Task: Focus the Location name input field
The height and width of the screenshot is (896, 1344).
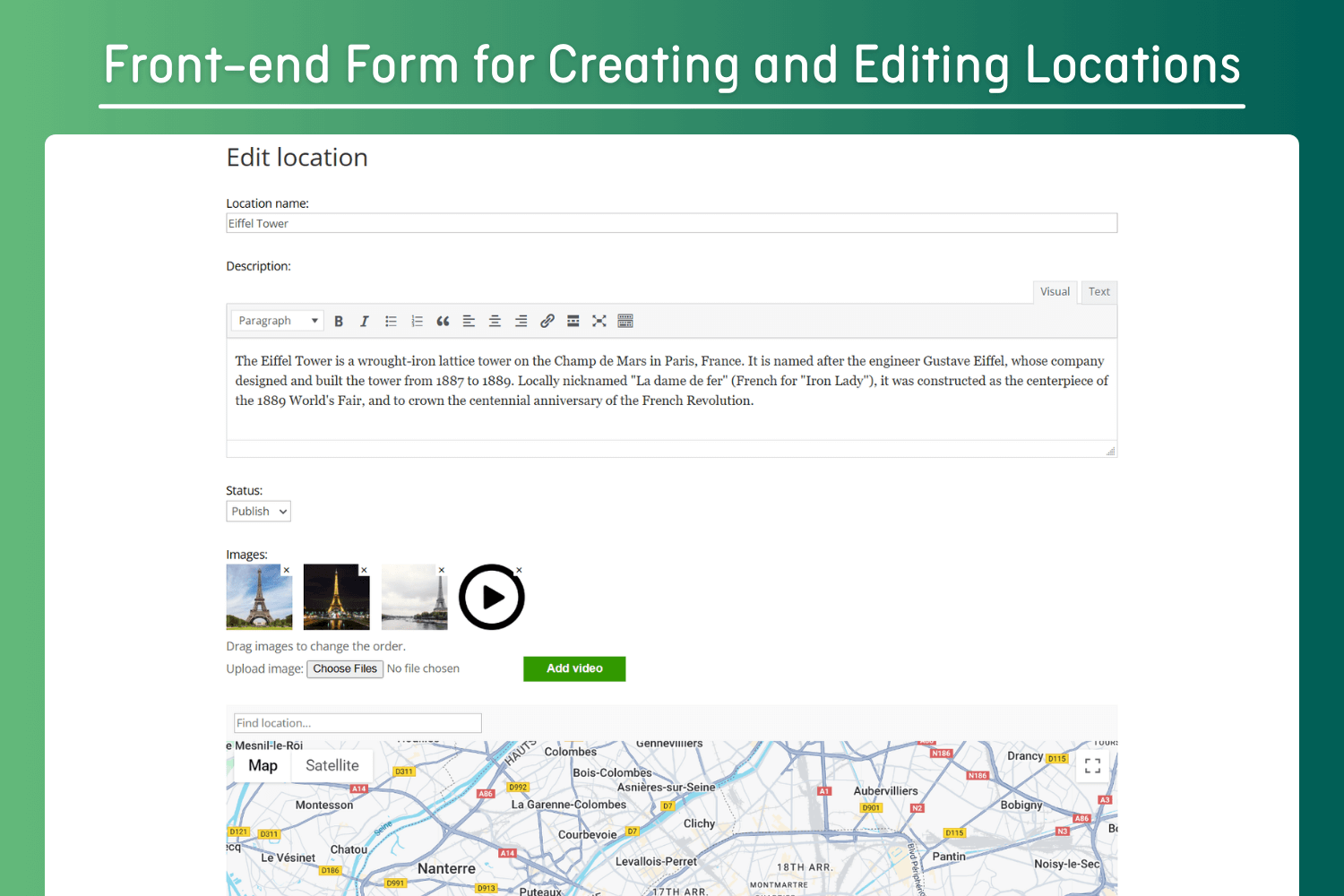Action: (x=671, y=223)
